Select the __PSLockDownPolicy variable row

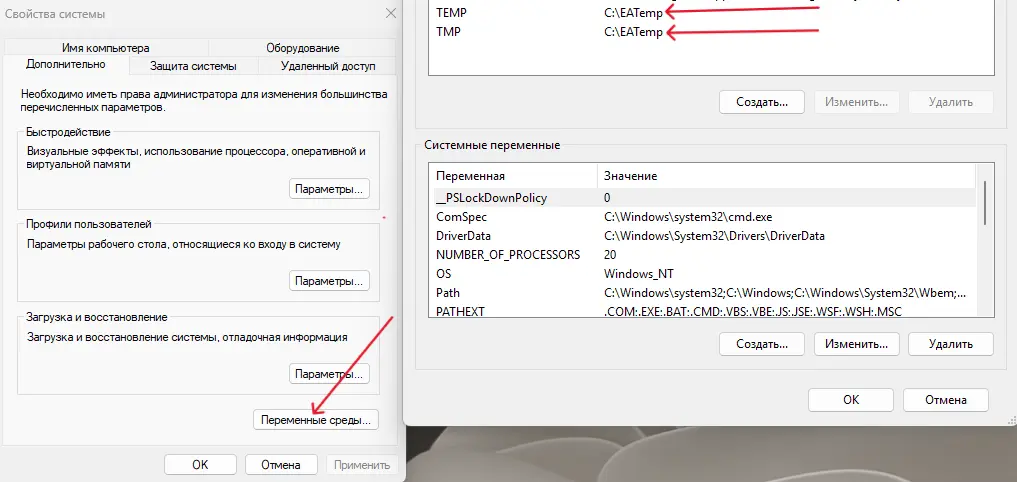[x=702, y=197]
